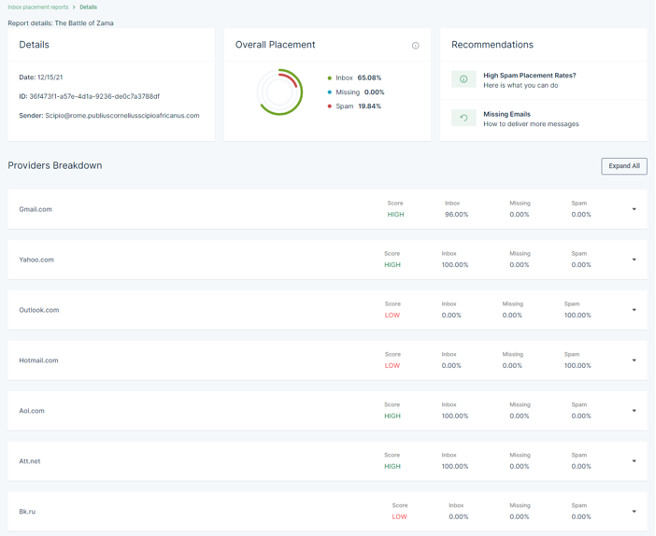The width and height of the screenshot is (656, 536).
Task: Click the overall Missing 0.00% value
Action: [374, 92]
